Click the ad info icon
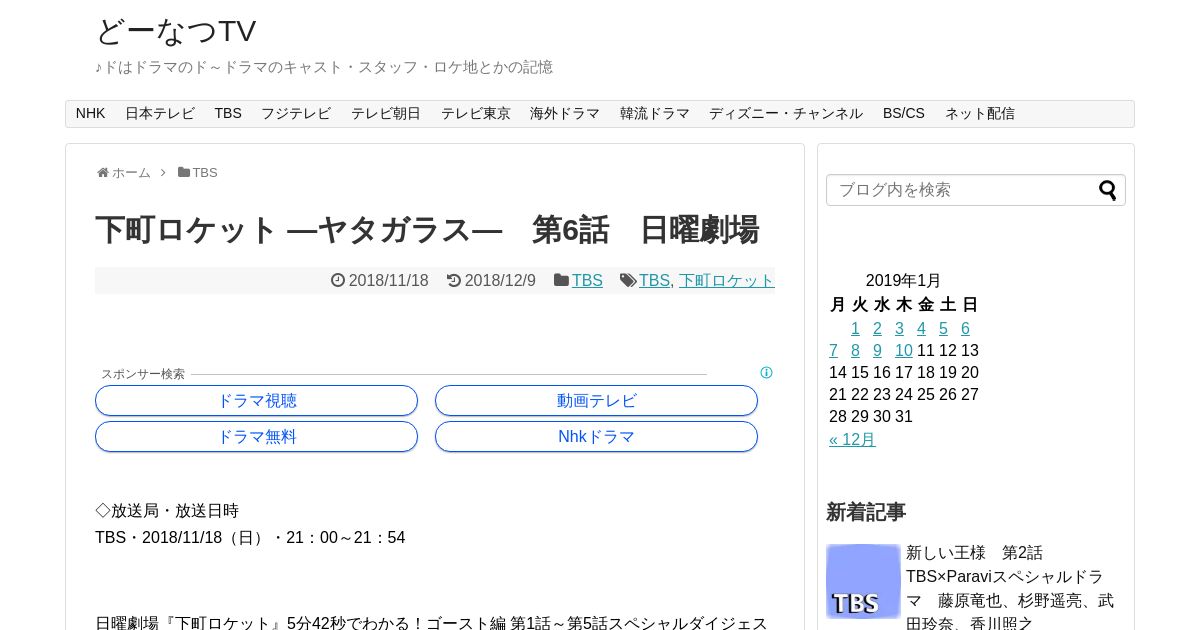 pos(766,373)
